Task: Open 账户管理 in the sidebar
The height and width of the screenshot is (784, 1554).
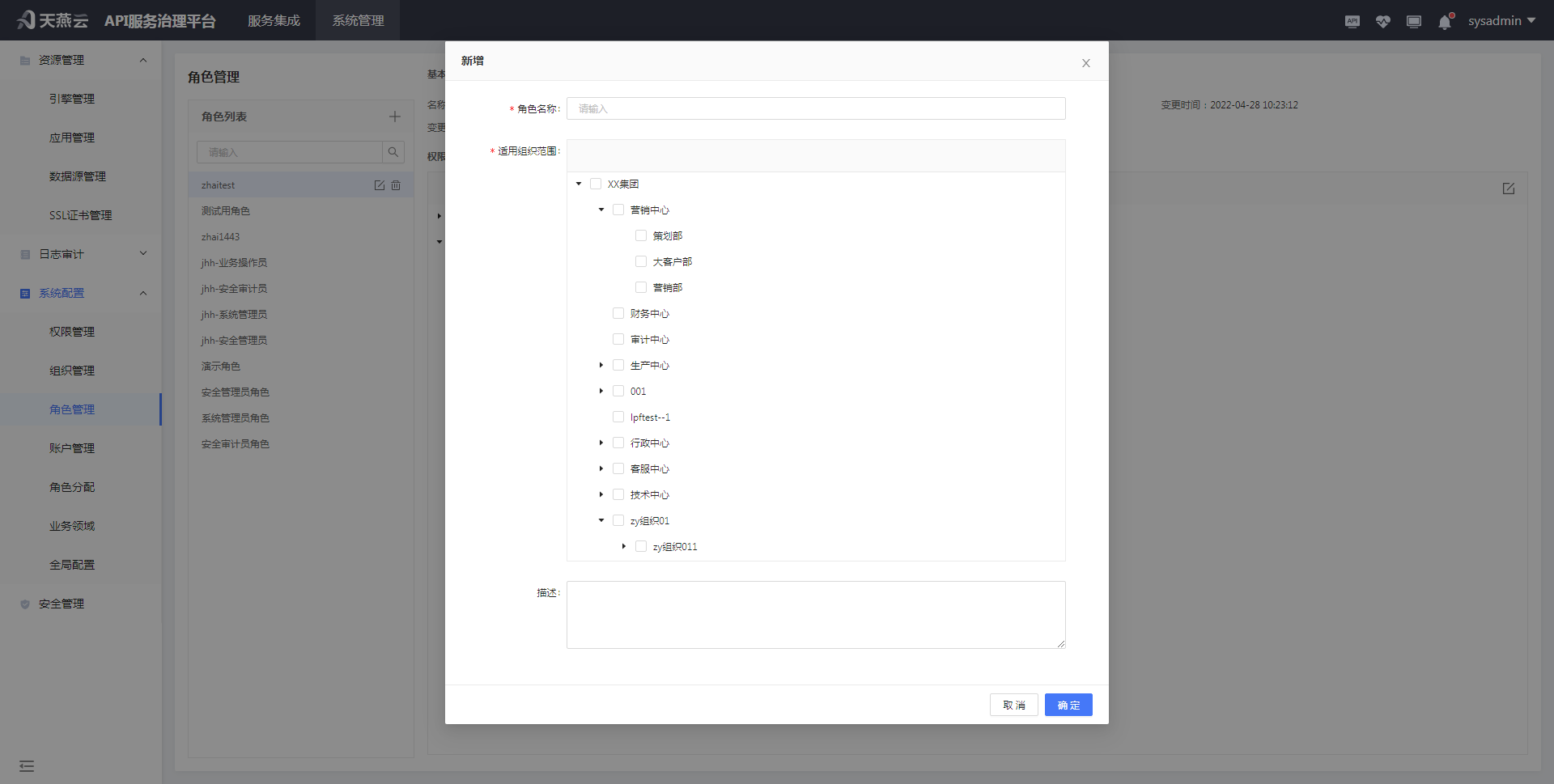Action: tap(72, 448)
